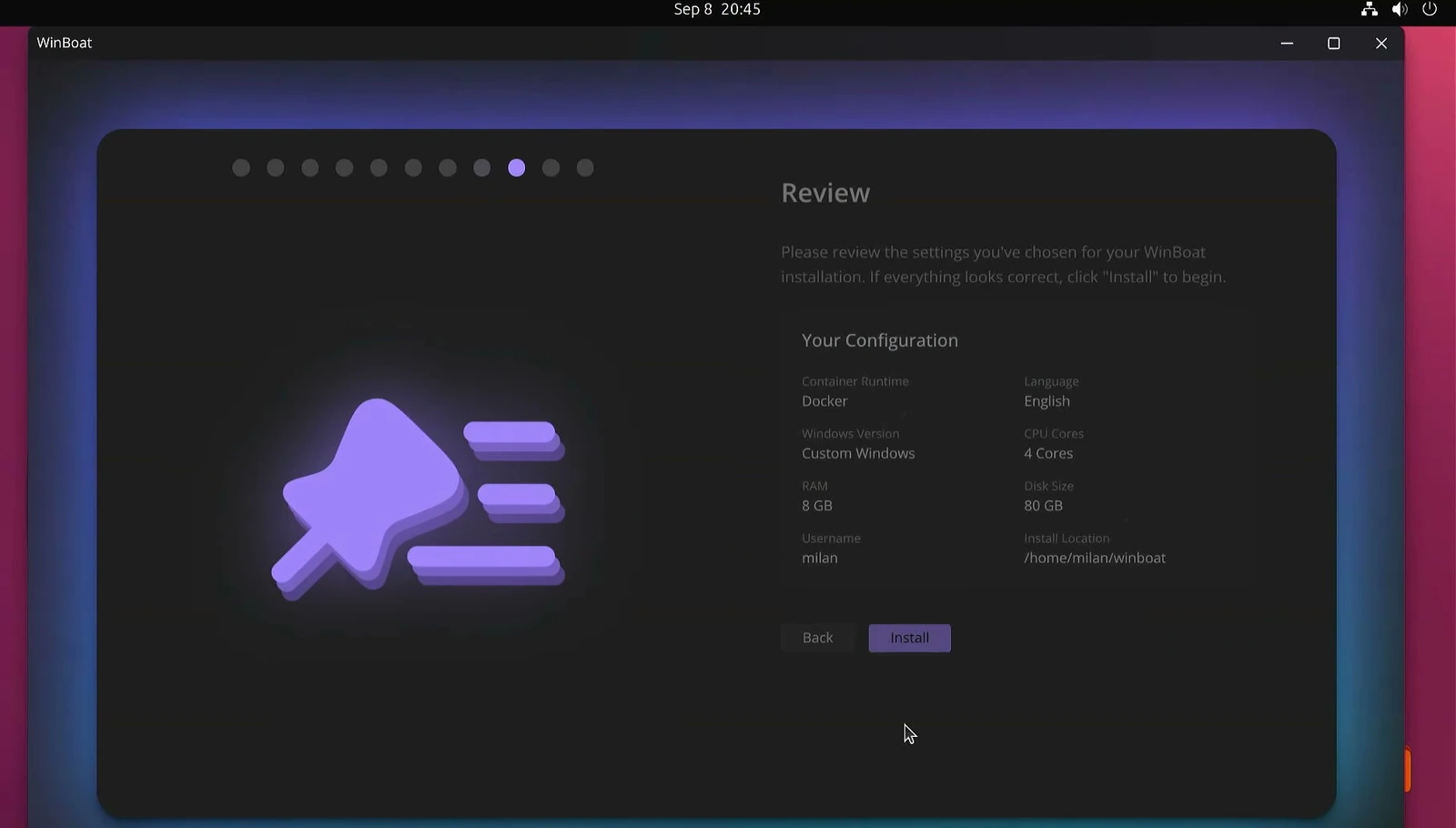The image size is (1456, 828).
Task: Maximize the WinBoat window
Action: pos(1334,43)
